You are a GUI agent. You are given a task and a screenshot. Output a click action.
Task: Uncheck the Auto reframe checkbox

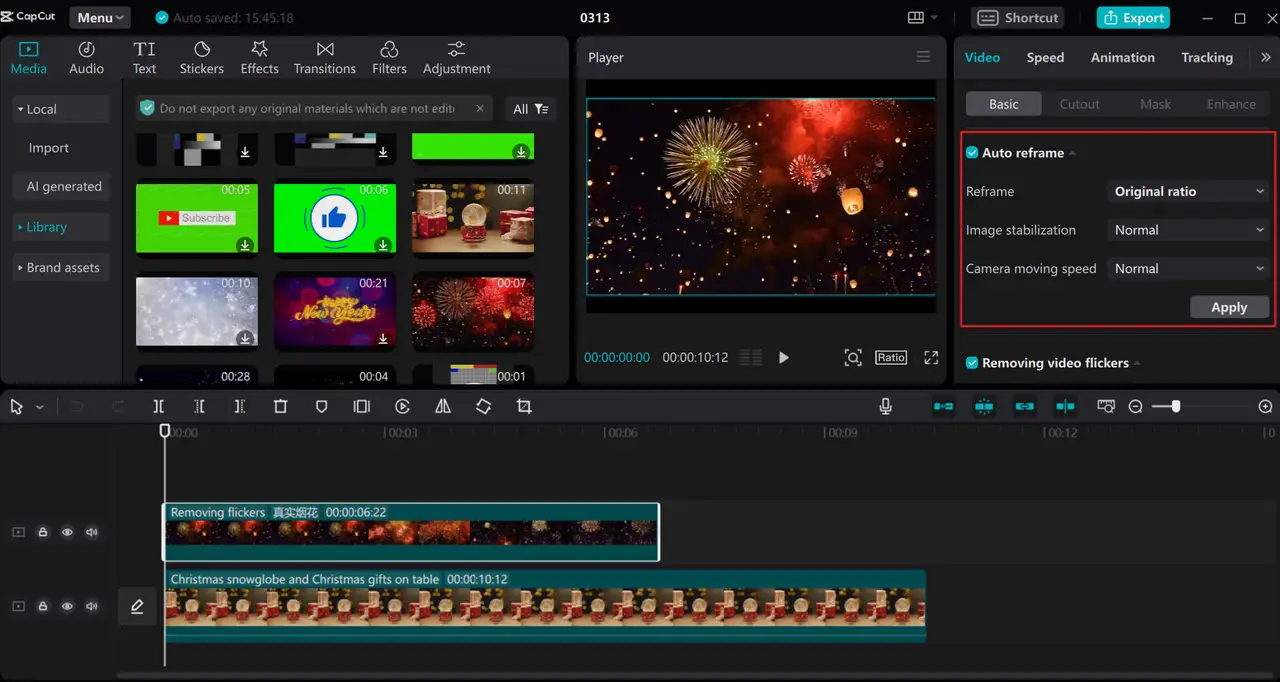(972, 153)
